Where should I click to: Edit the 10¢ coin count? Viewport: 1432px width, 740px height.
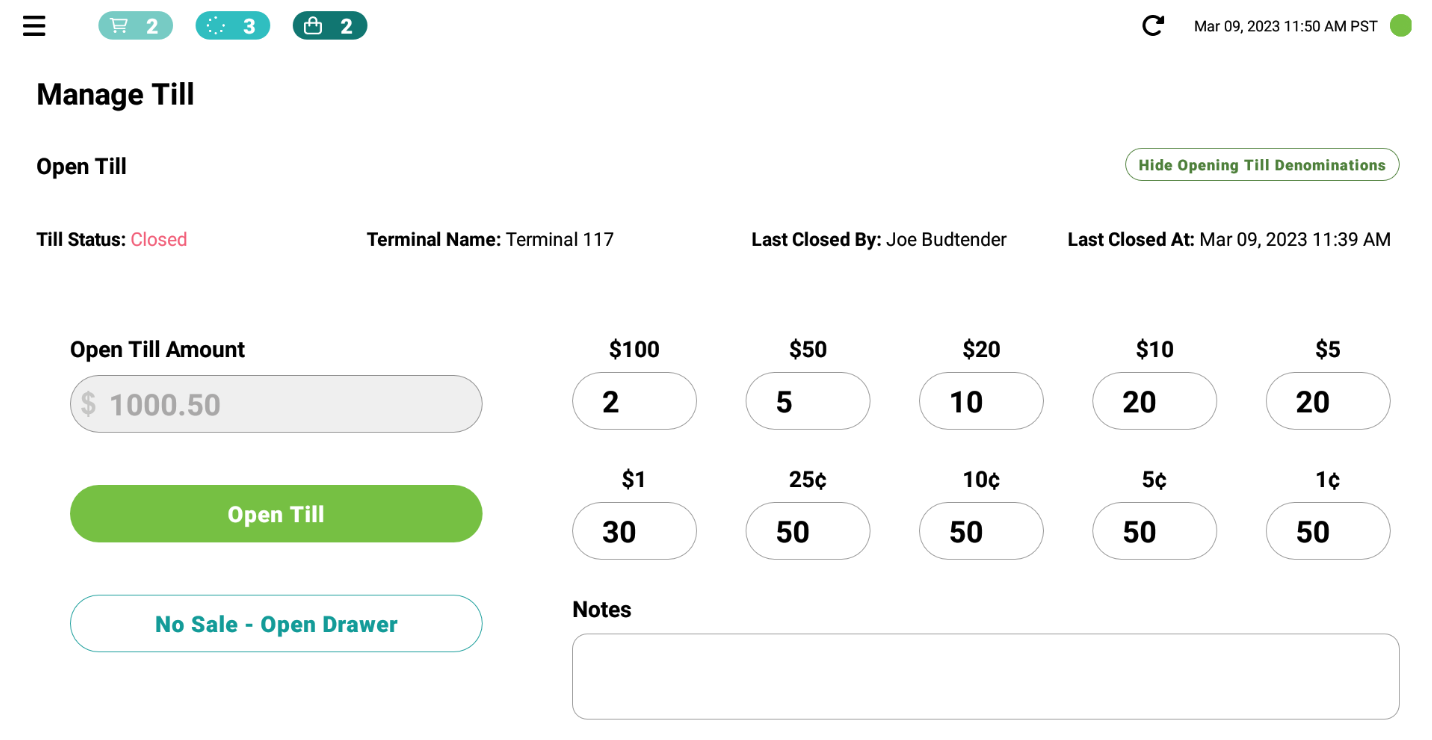(981, 531)
